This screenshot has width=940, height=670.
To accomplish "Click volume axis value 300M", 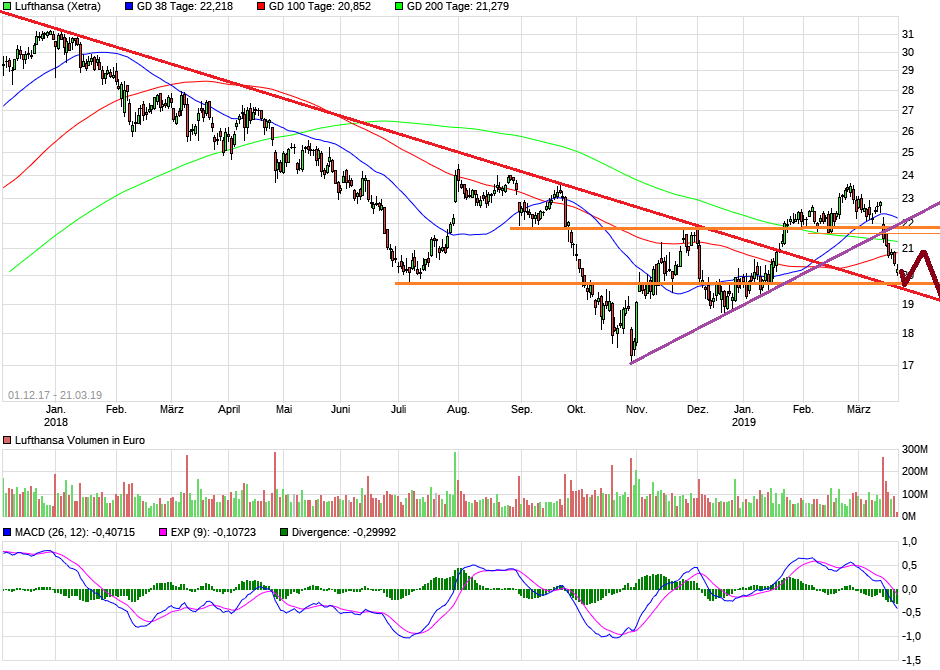I will click(x=915, y=449).
